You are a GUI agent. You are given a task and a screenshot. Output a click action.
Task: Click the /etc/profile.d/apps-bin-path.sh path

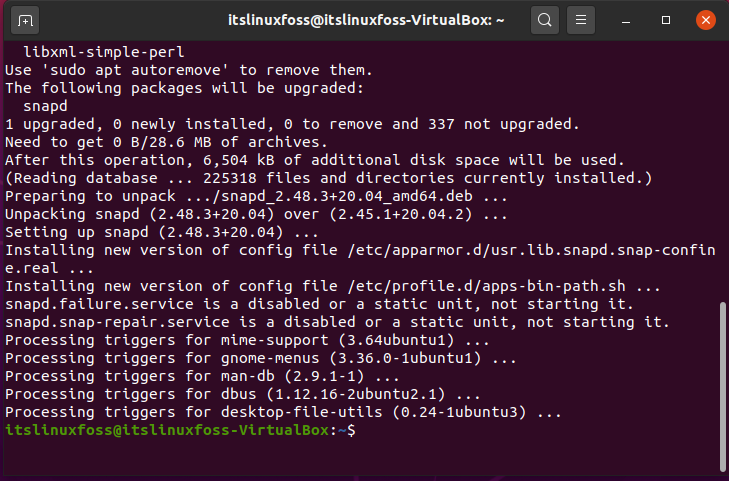point(486,286)
